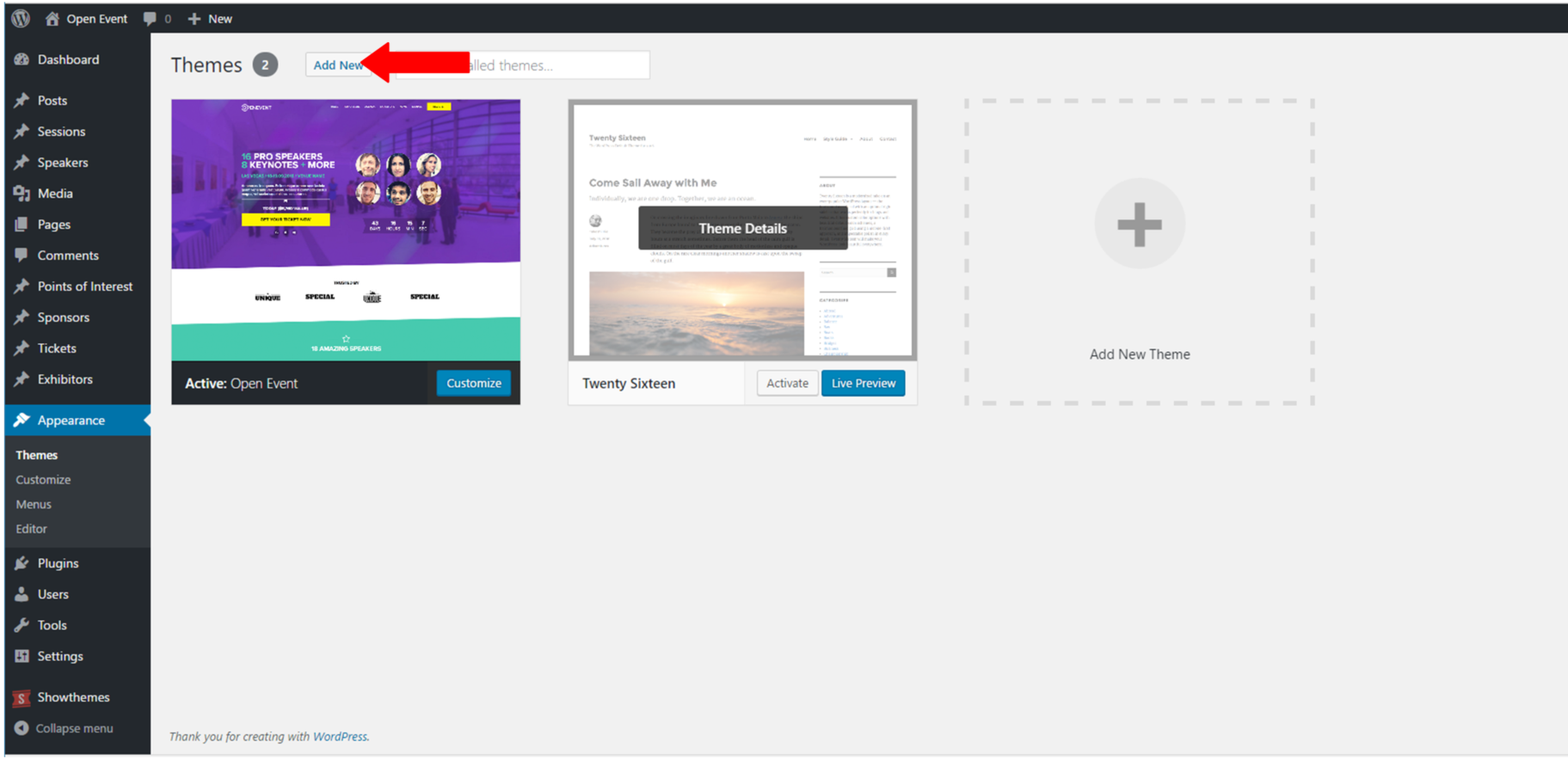
Task: Click the Twenty Sixteen theme name
Action: click(629, 383)
